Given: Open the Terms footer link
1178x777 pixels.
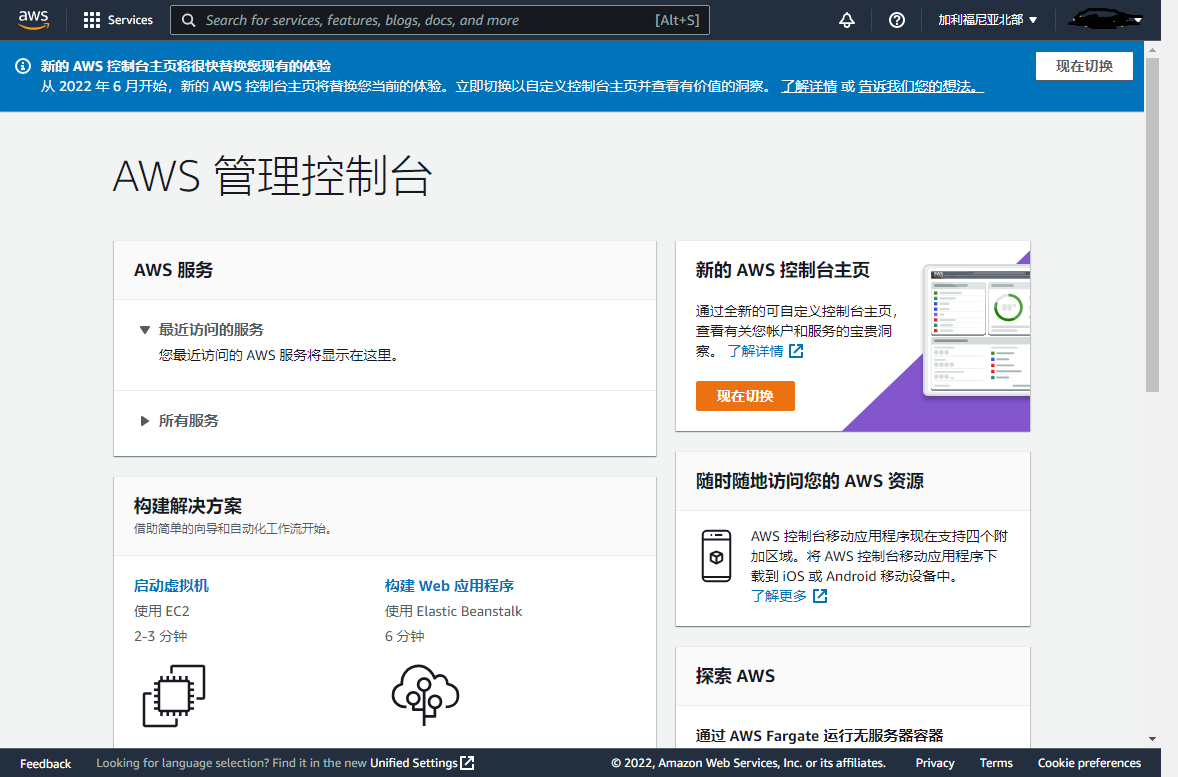Looking at the screenshot, I should (x=996, y=763).
